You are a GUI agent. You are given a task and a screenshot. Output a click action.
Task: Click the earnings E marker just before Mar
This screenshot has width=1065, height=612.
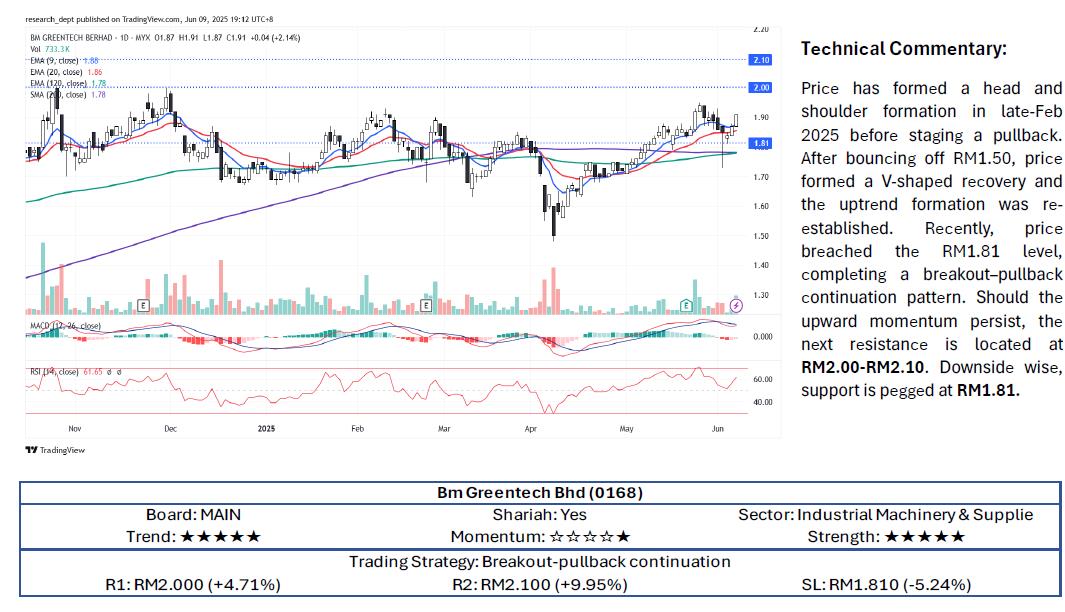(426, 306)
